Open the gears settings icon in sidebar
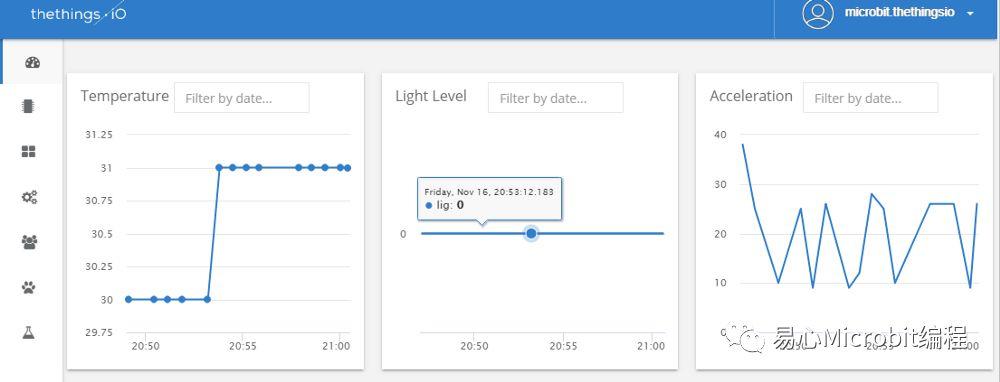Viewport: 1000px width, 382px height. pyautogui.click(x=29, y=197)
